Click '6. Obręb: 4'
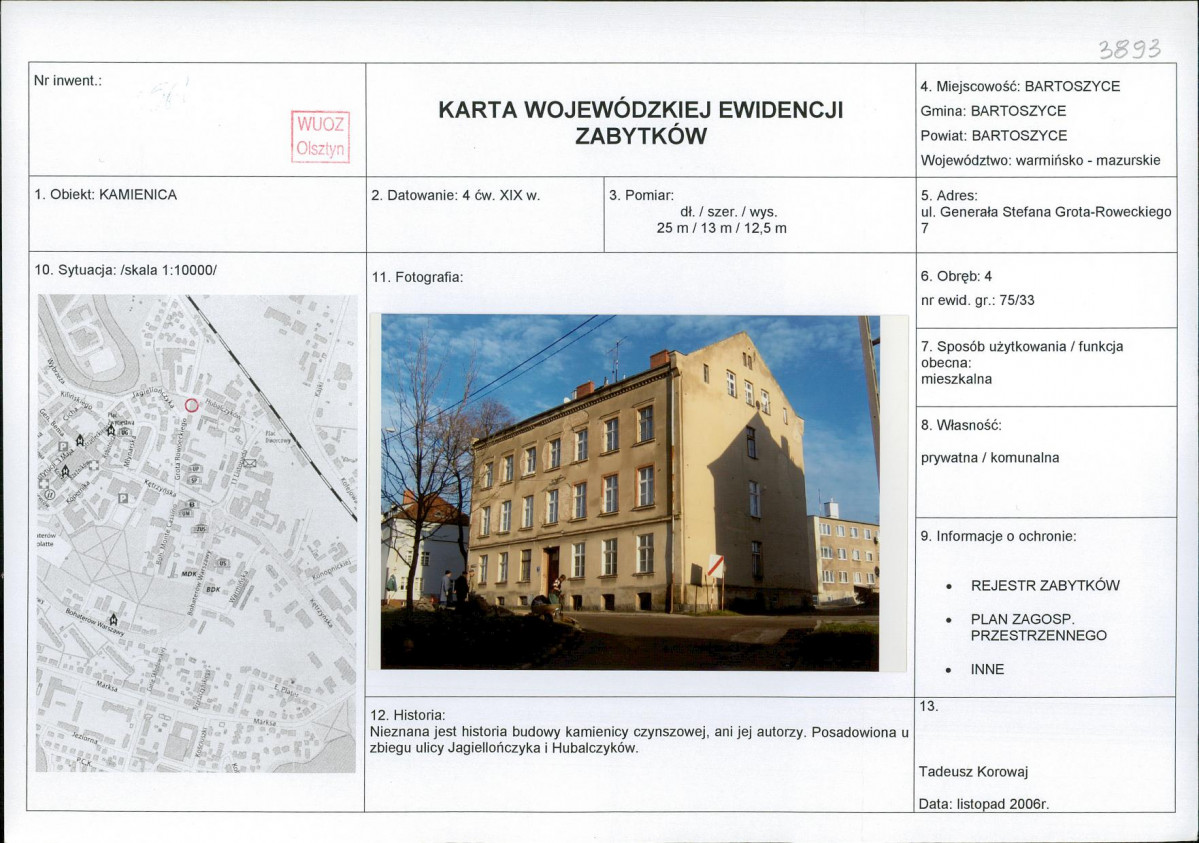 coord(956,276)
